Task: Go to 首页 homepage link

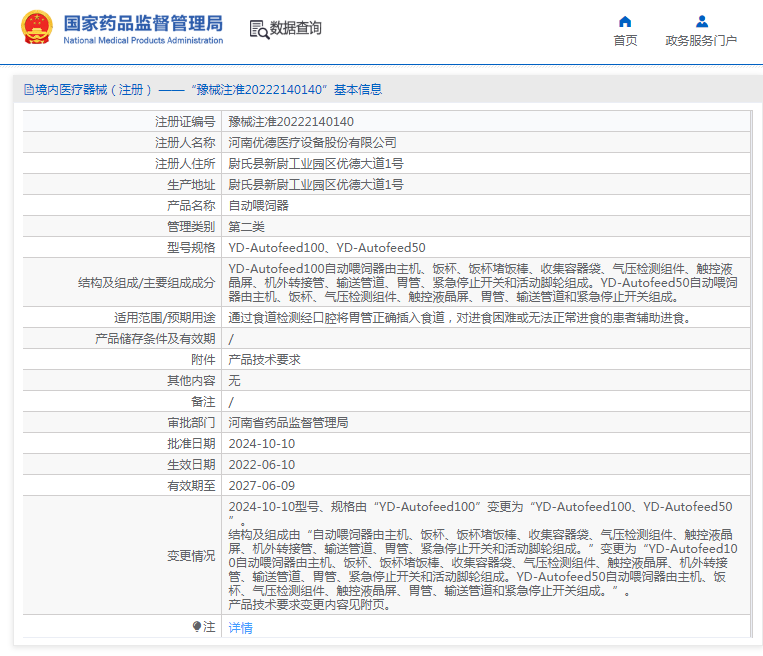Action: point(625,40)
